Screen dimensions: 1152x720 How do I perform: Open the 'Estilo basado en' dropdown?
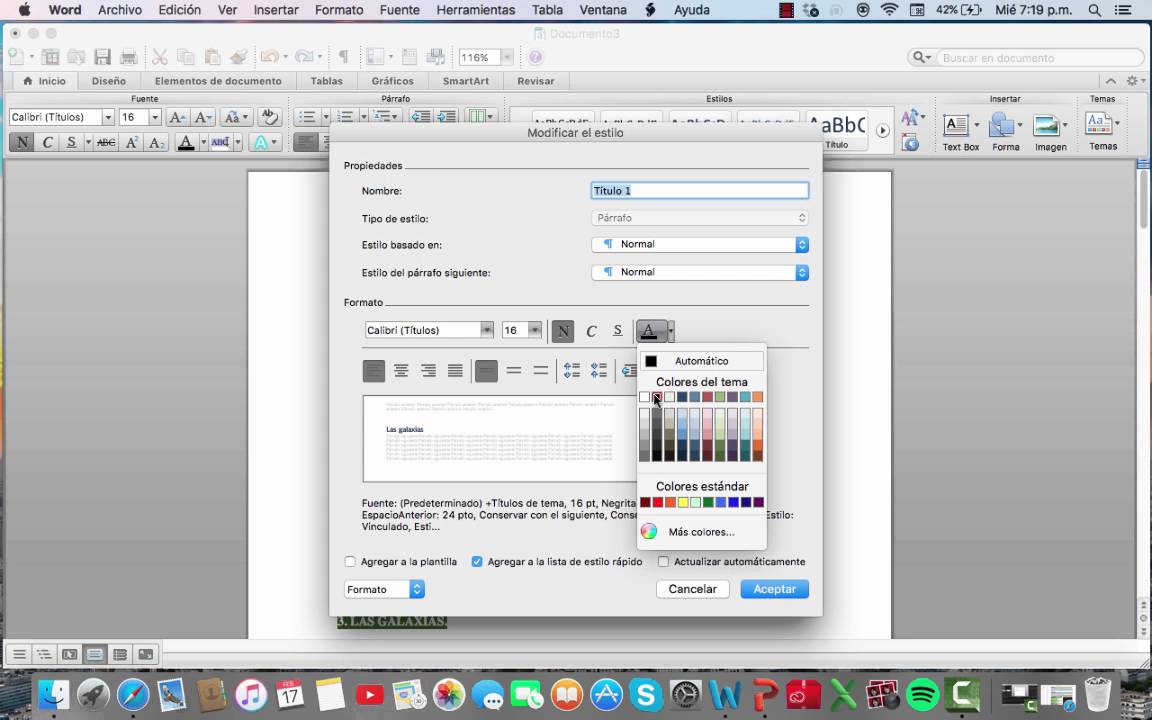tap(700, 245)
